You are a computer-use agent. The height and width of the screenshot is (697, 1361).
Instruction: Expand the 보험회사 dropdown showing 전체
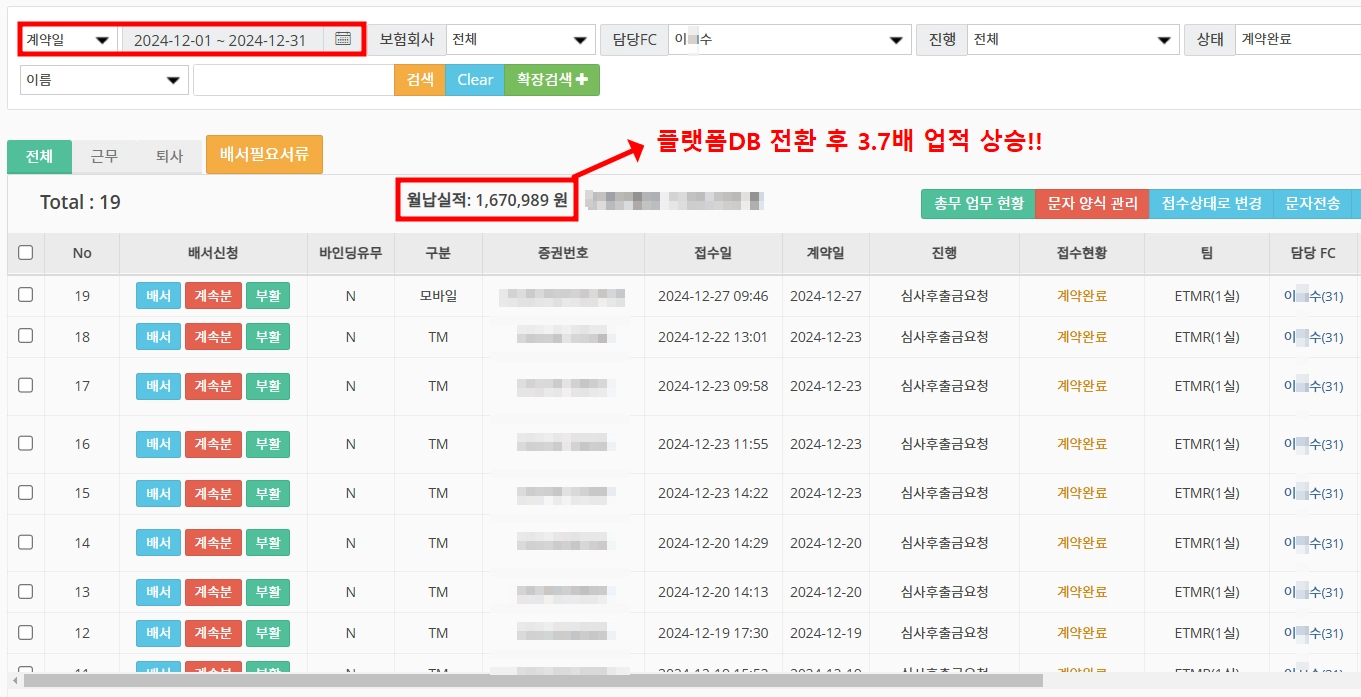[519, 38]
